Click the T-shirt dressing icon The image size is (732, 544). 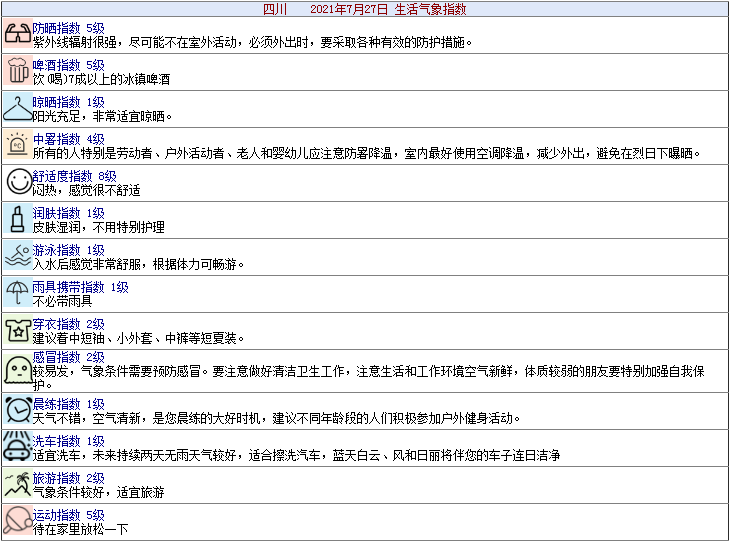[x=17, y=330]
